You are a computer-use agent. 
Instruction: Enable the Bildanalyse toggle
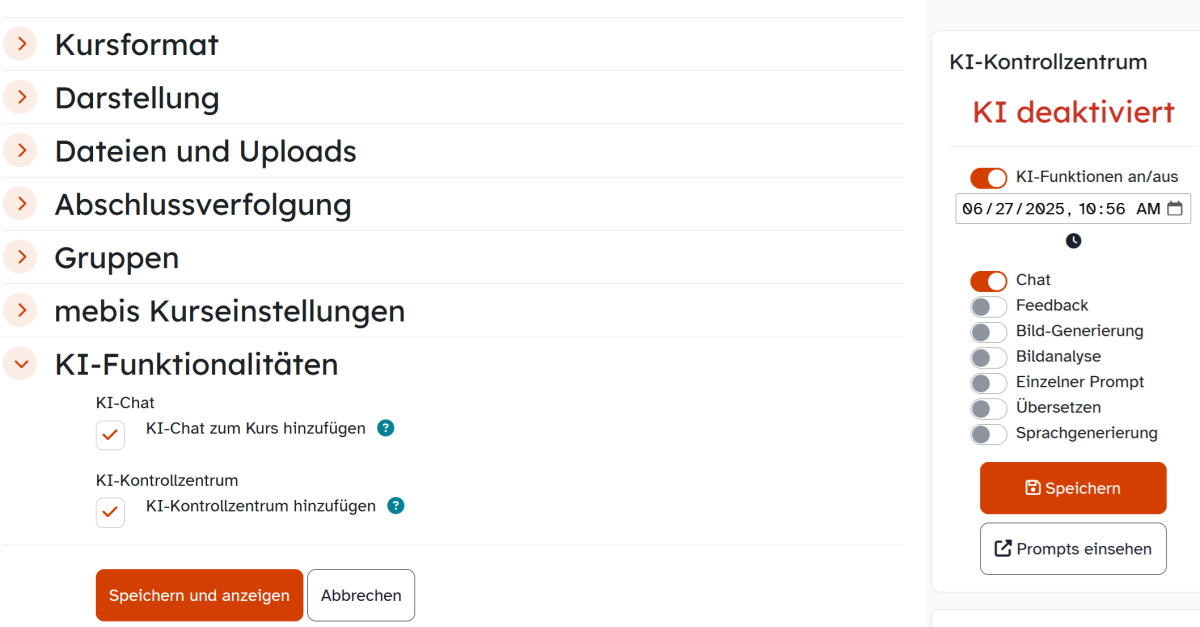988,358
